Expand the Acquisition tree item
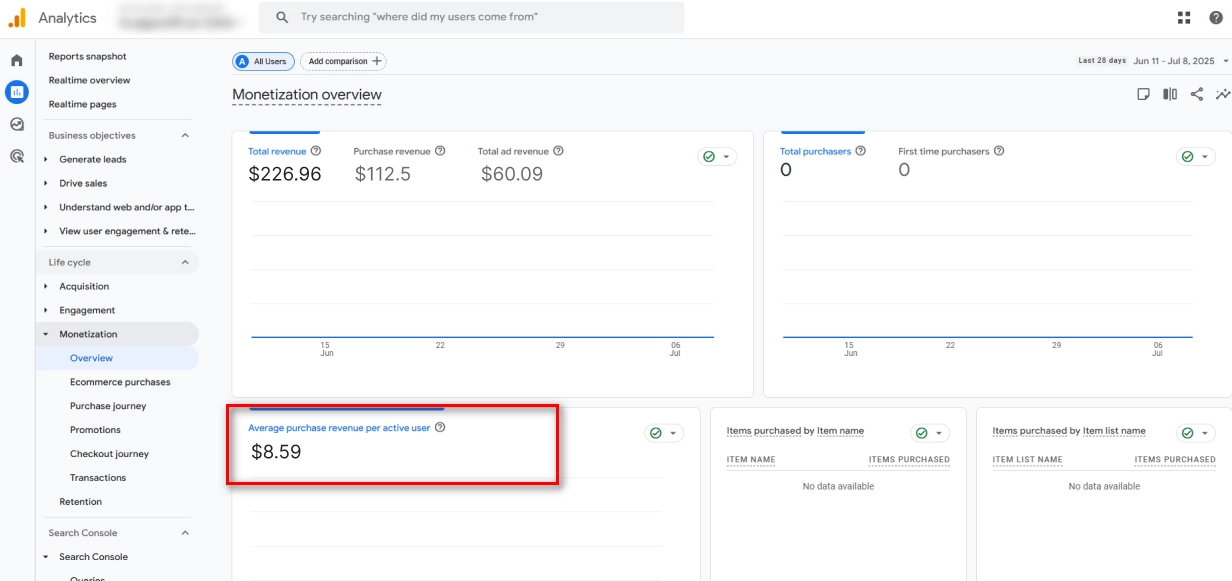1232x581 pixels. [46, 287]
